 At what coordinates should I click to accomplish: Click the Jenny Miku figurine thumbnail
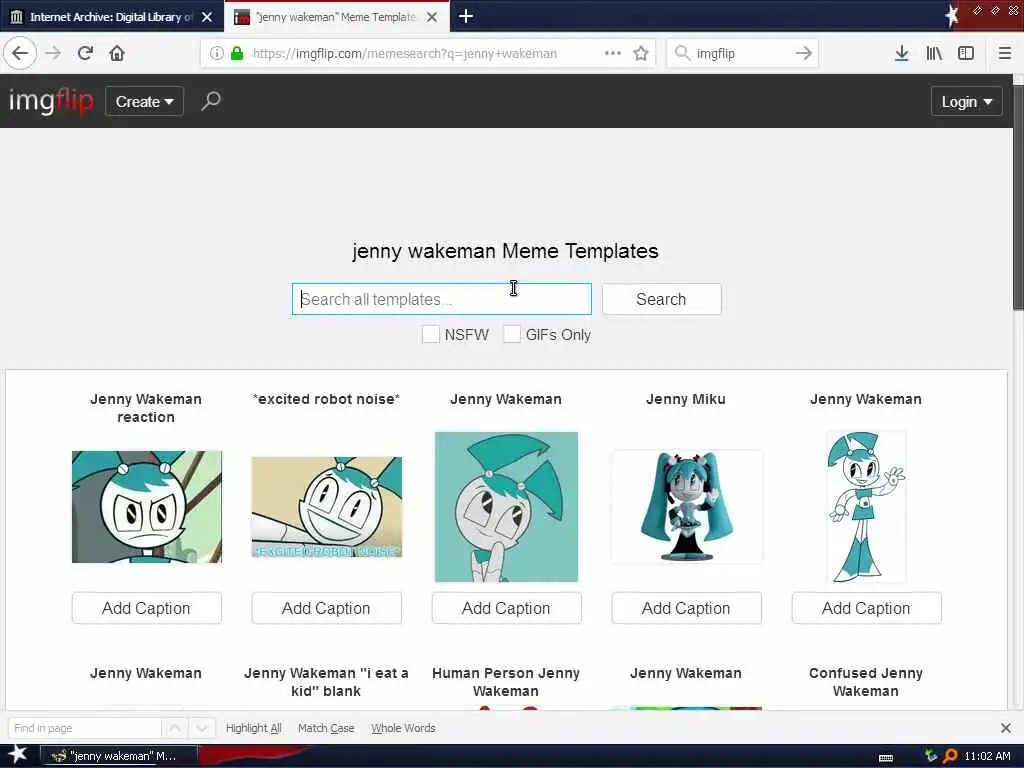(x=686, y=507)
